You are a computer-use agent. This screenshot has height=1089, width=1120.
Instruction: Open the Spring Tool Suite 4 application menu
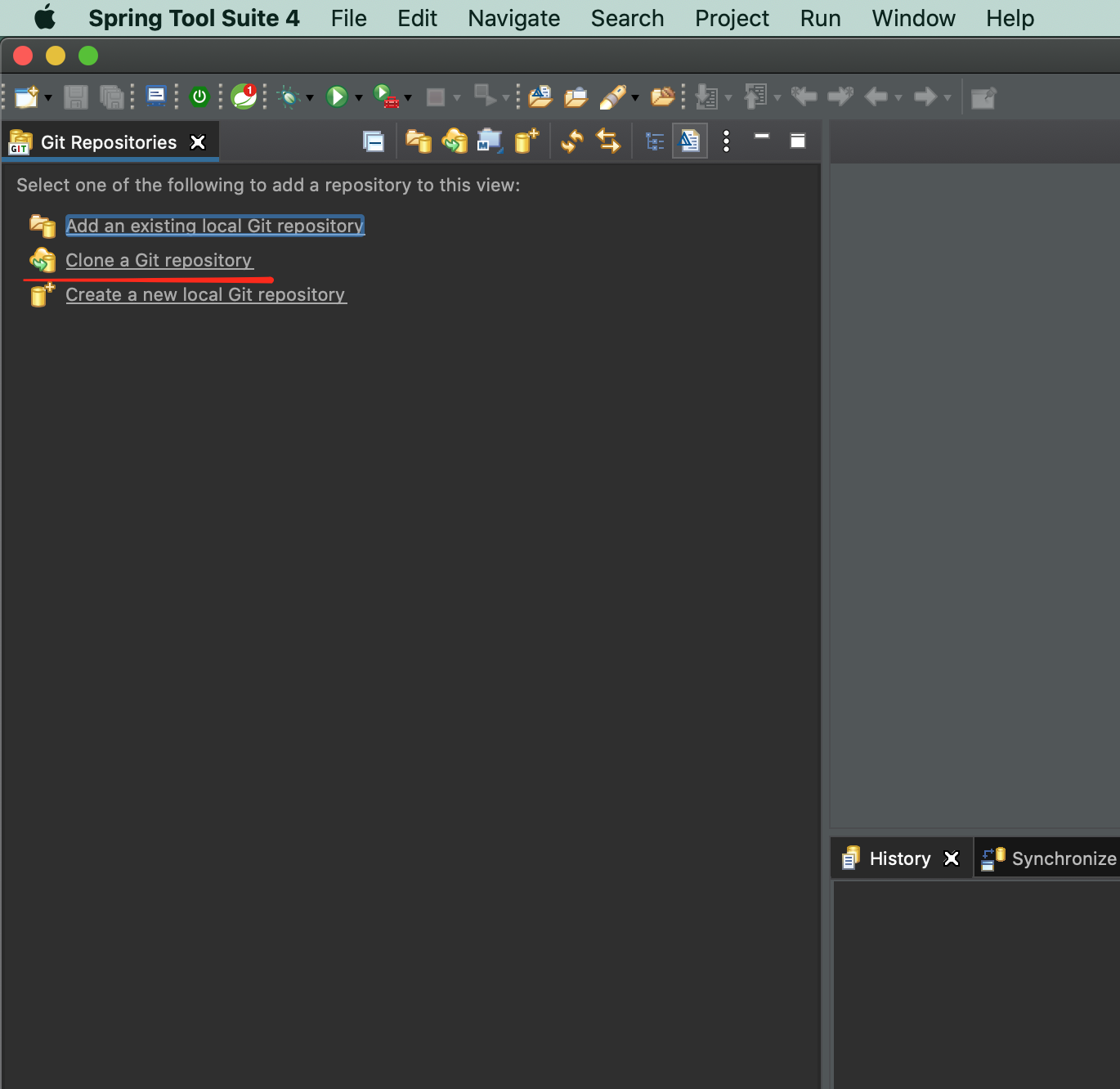pos(194,18)
